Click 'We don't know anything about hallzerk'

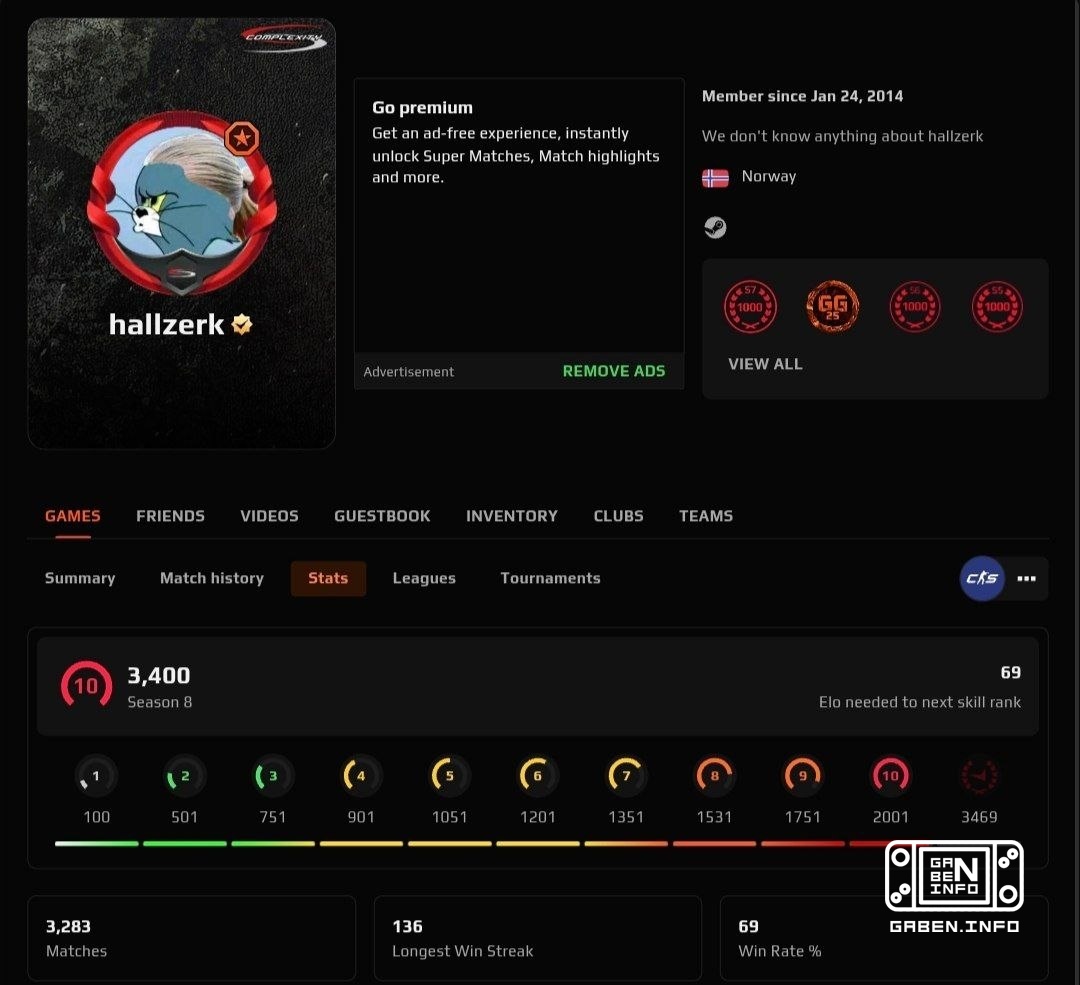pyautogui.click(x=842, y=136)
